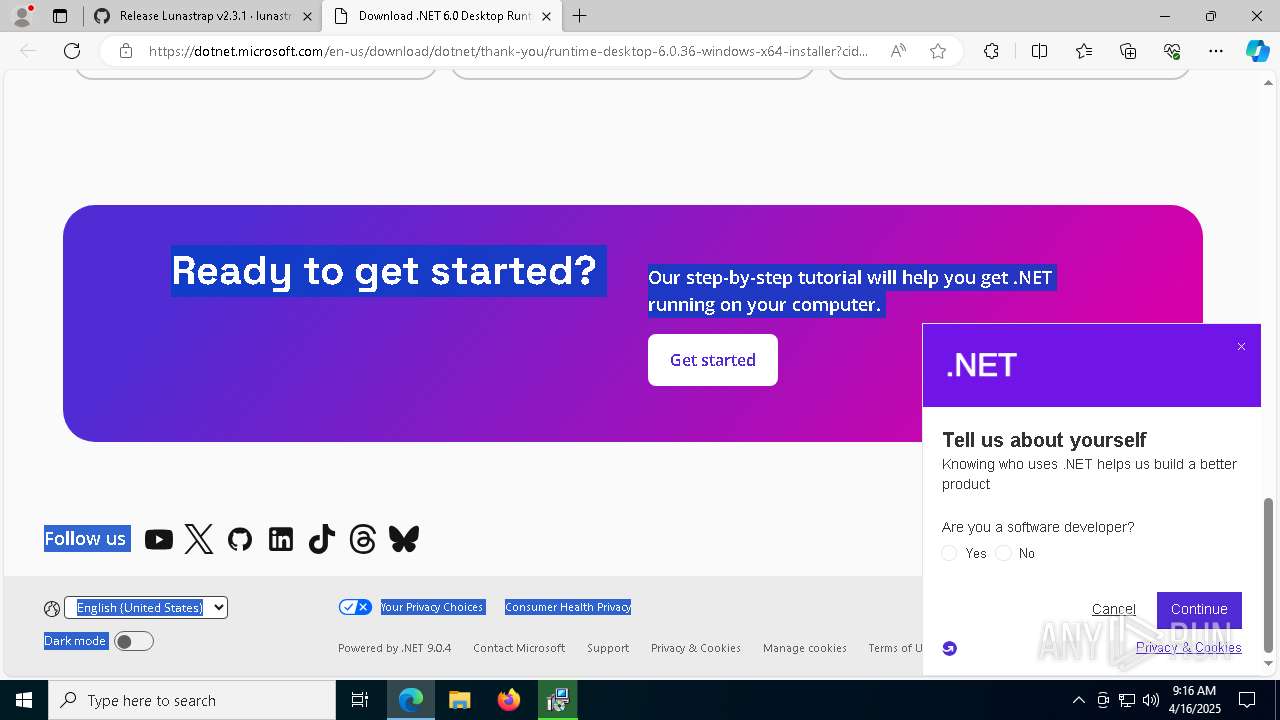Open the Copilot sidebar icon
Screen dimensions: 1280x720
1257,51
